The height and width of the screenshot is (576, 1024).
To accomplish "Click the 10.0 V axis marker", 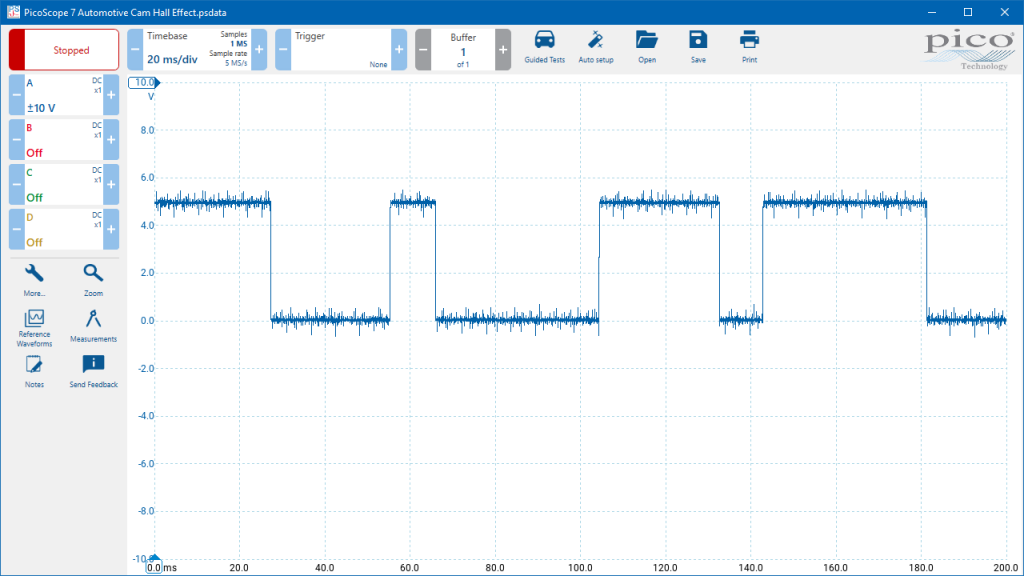I will pyautogui.click(x=144, y=82).
